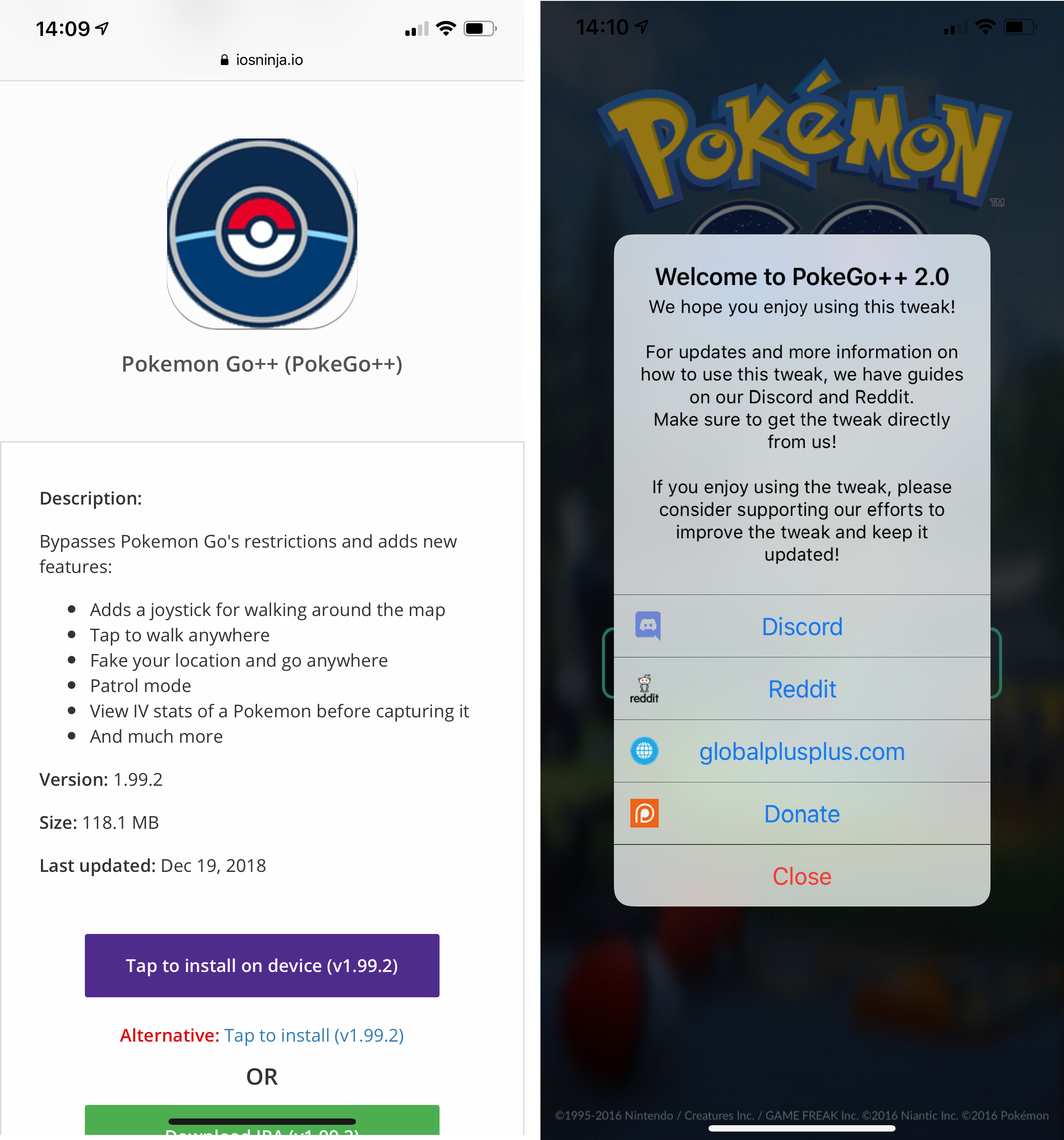
Task: Open the Discord option in dialog
Action: click(x=802, y=626)
